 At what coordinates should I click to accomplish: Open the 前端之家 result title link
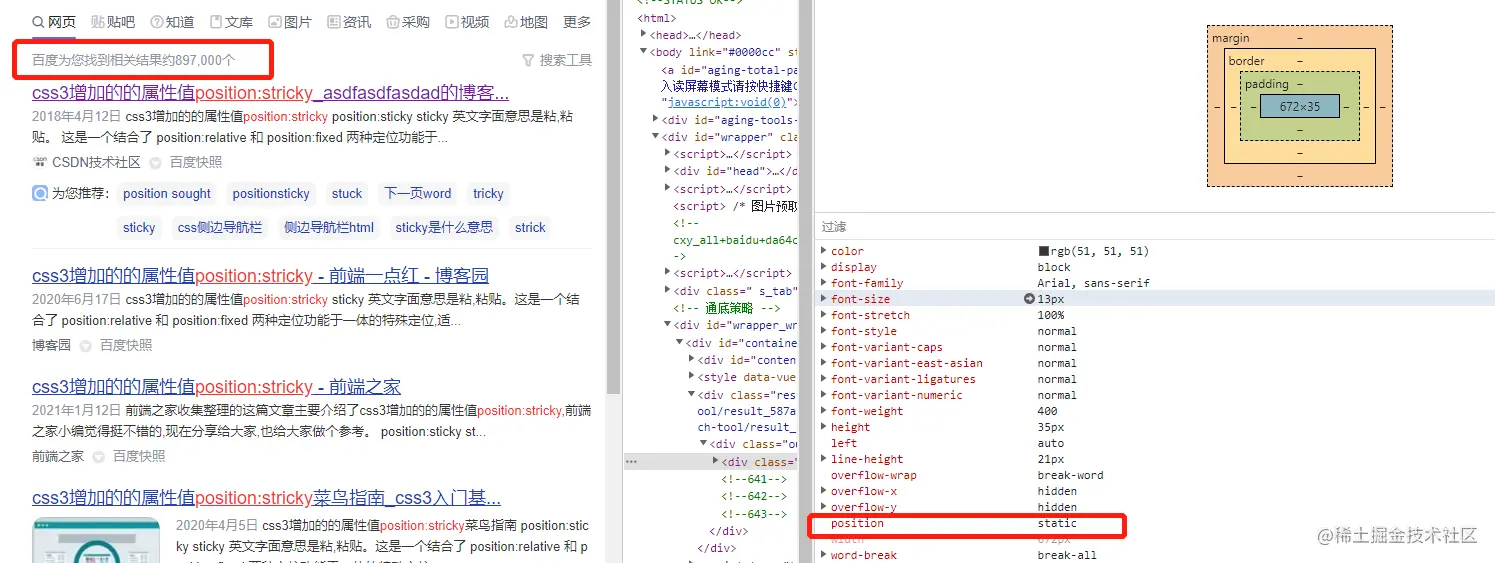pos(216,386)
